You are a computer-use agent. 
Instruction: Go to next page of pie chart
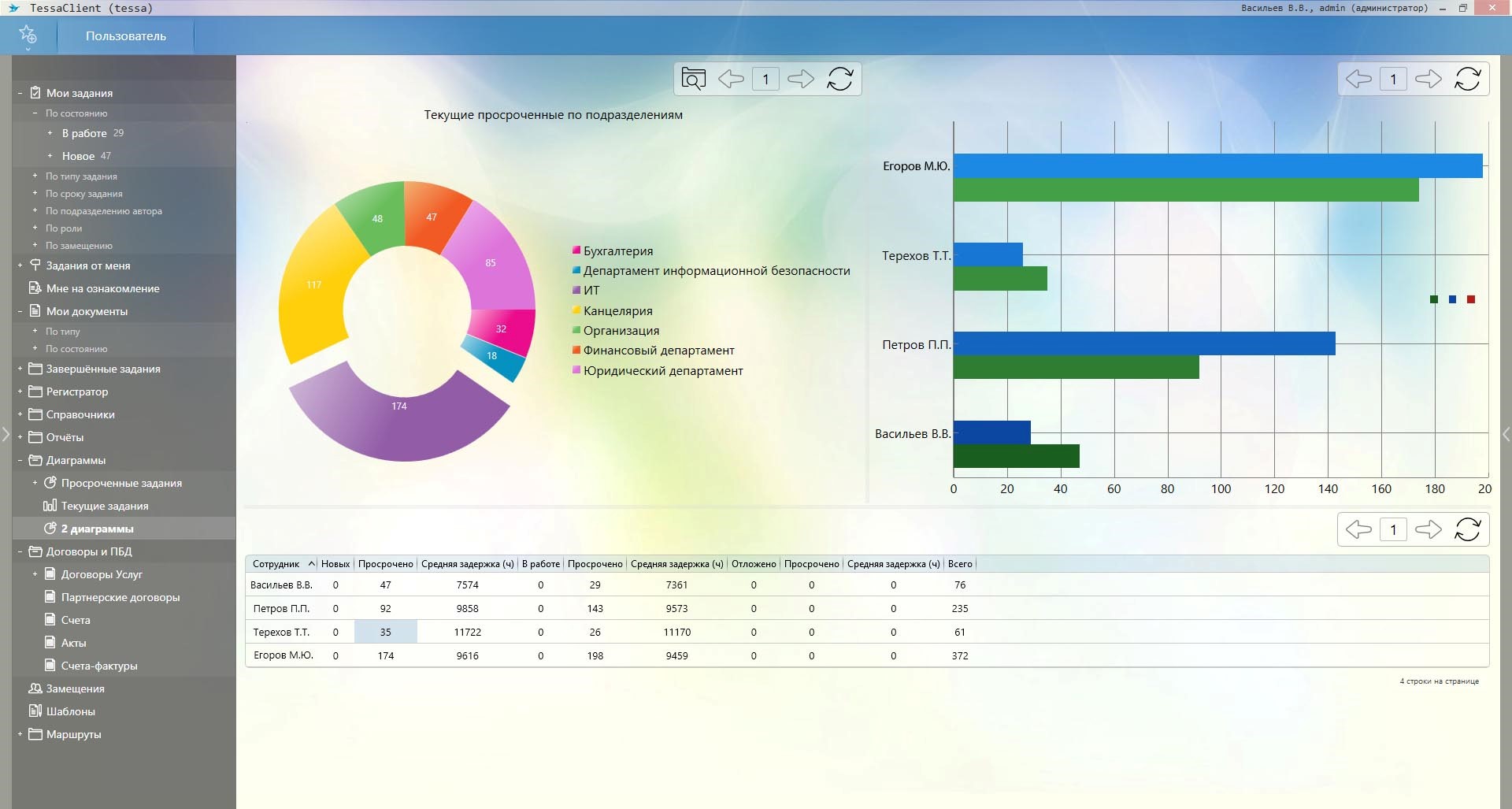coord(801,79)
